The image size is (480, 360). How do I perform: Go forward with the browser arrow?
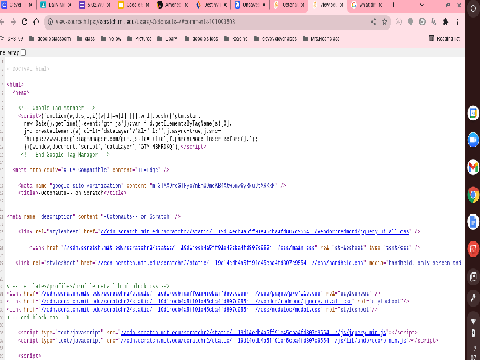13,22
